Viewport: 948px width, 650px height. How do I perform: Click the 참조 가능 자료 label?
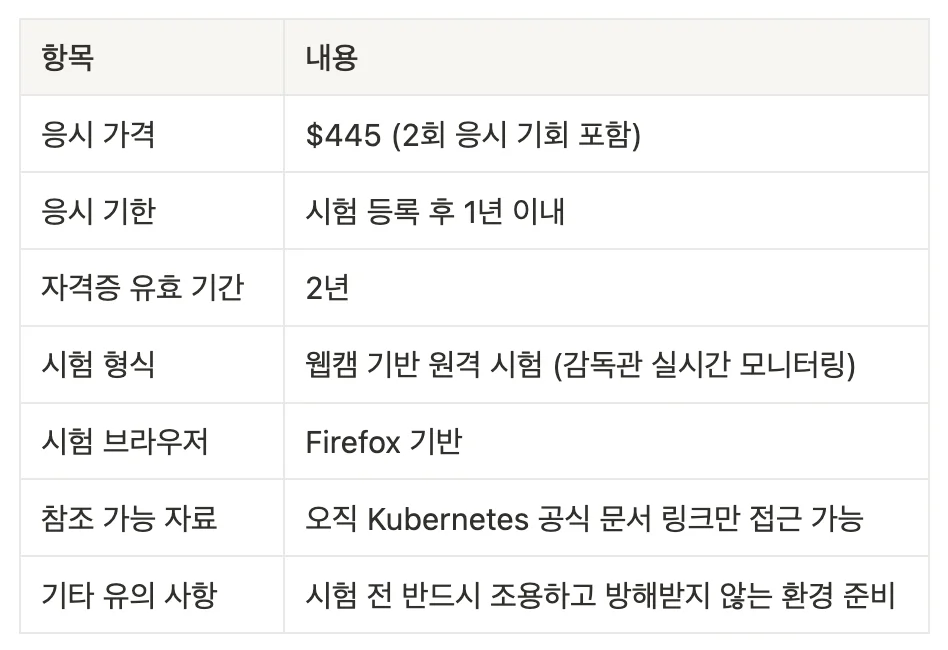pos(130,519)
